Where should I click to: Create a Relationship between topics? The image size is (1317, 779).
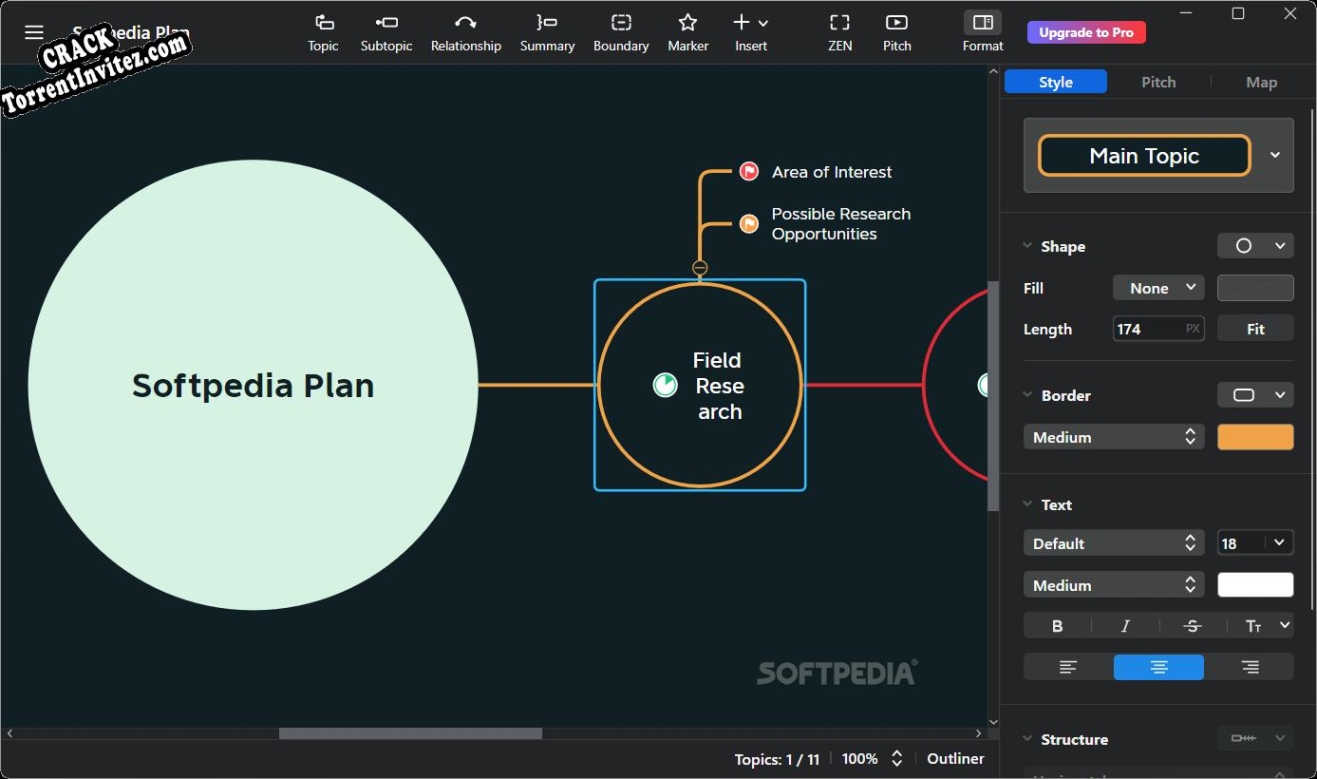pyautogui.click(x=466, y=32)
